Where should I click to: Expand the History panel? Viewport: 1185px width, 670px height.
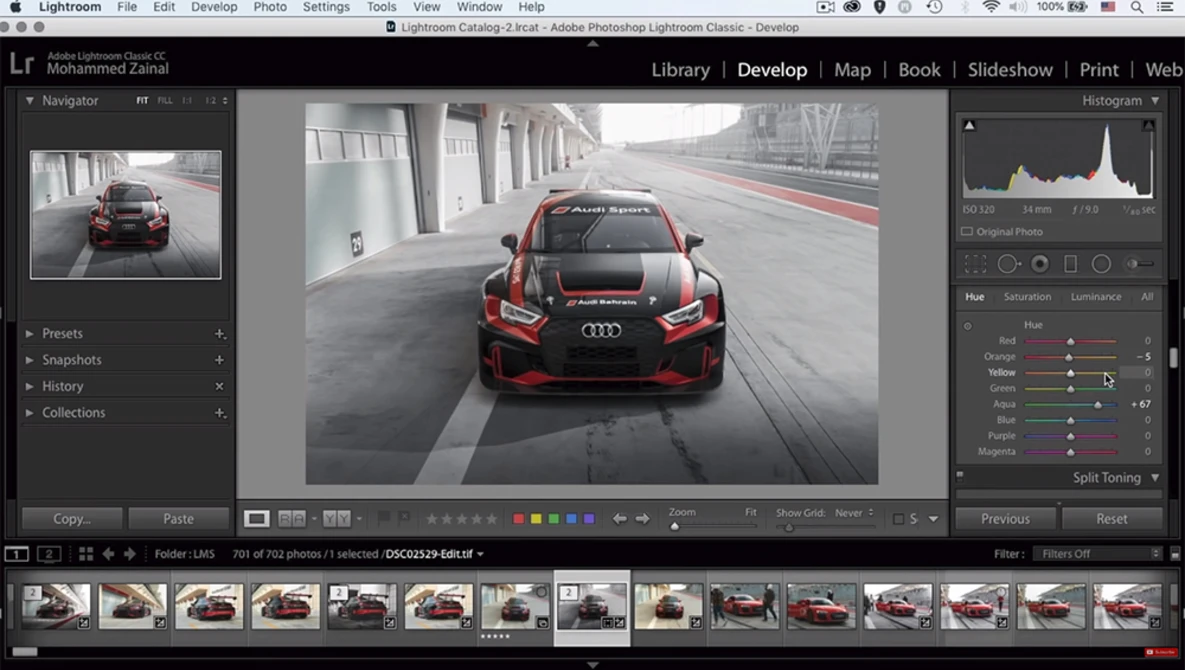point(29,386)
